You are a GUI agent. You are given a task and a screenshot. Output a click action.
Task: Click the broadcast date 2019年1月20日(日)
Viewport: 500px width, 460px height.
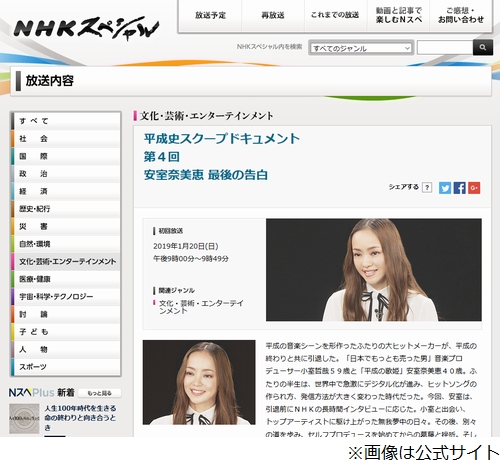[x=186, y=246]
